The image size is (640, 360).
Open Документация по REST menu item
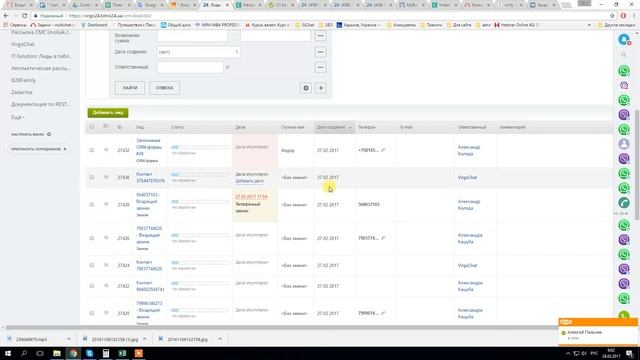pyautogui.click(x=40, y=104)
